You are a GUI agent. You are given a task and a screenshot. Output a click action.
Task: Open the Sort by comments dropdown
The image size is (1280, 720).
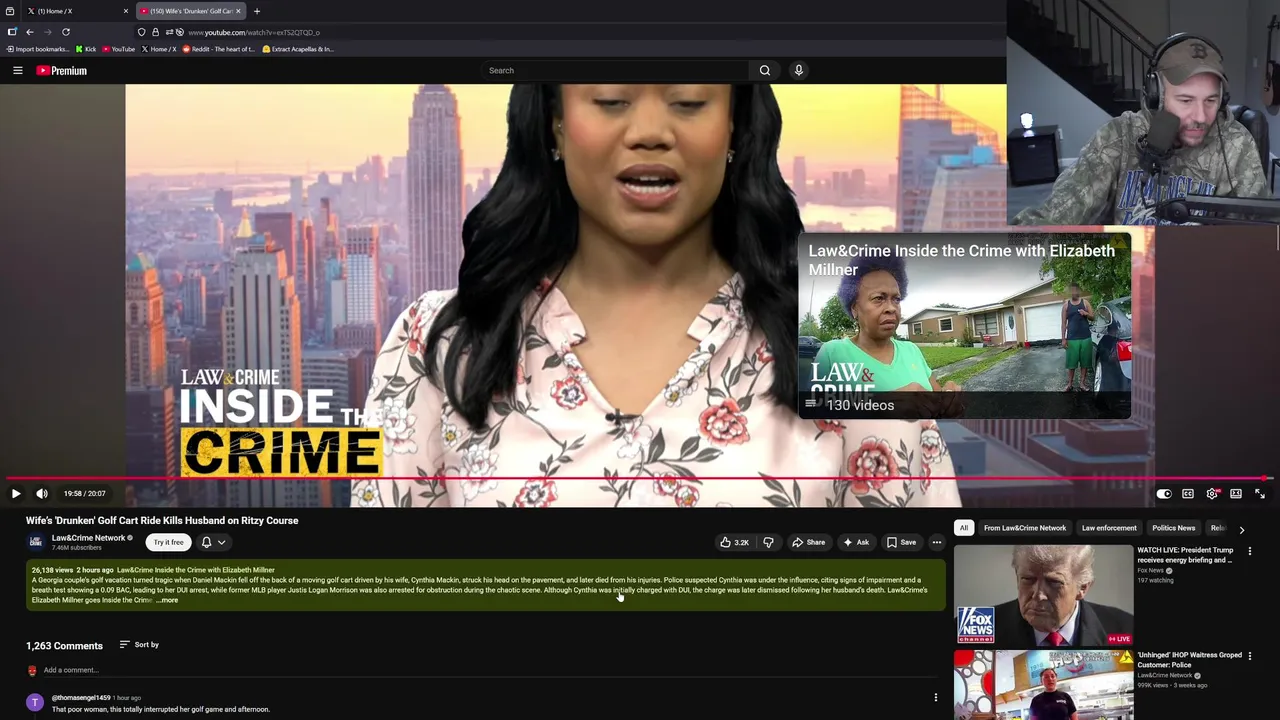point(139,645)
